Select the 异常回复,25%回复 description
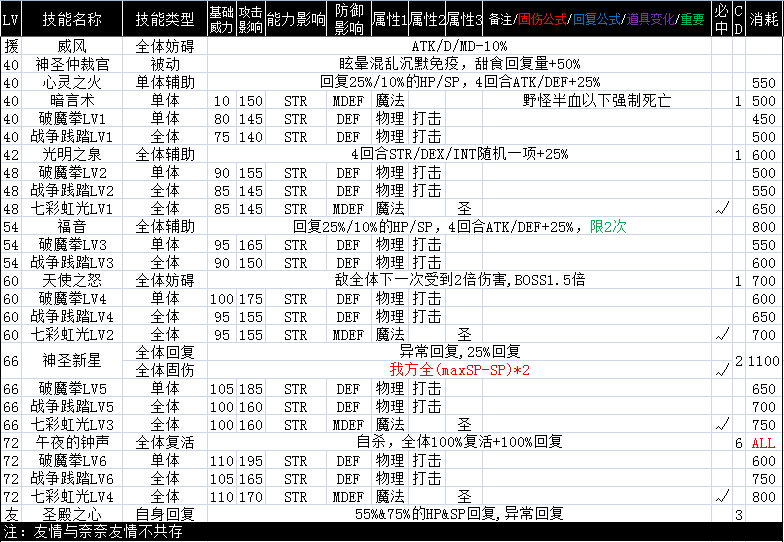Screen dimensions: 784x542 [459, 352]
